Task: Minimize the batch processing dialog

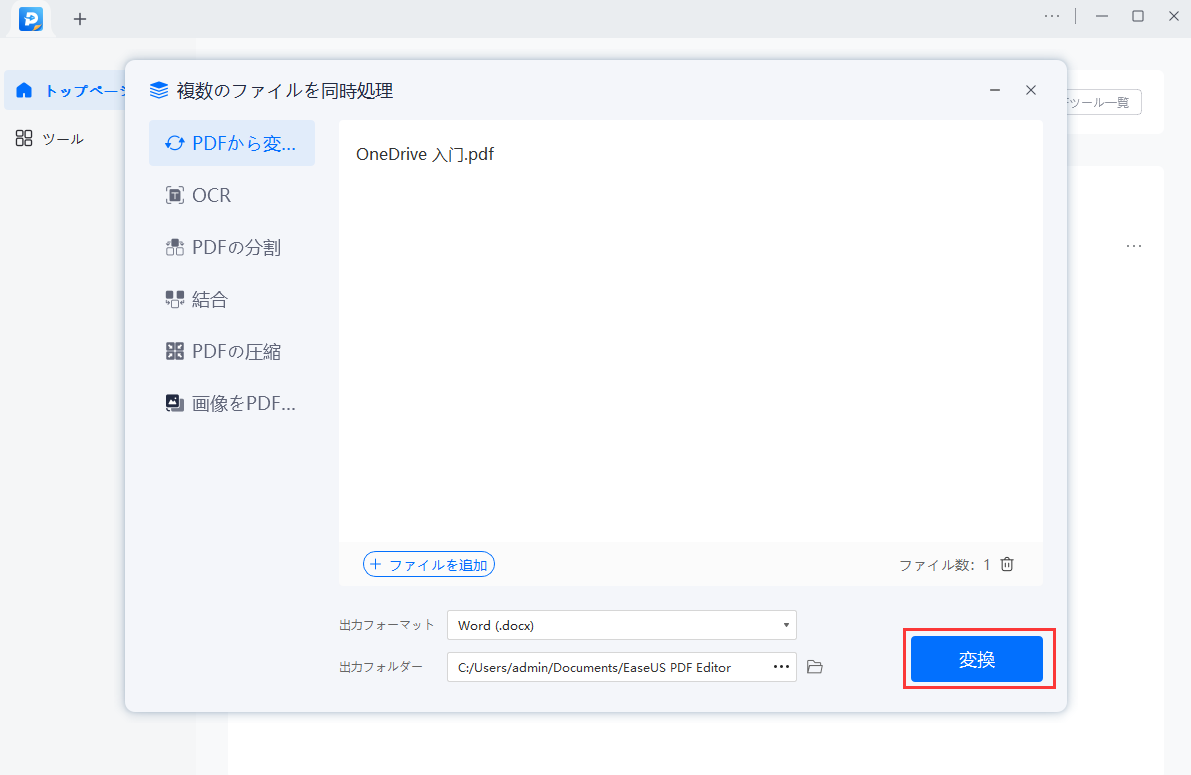Action: (995, 90)
